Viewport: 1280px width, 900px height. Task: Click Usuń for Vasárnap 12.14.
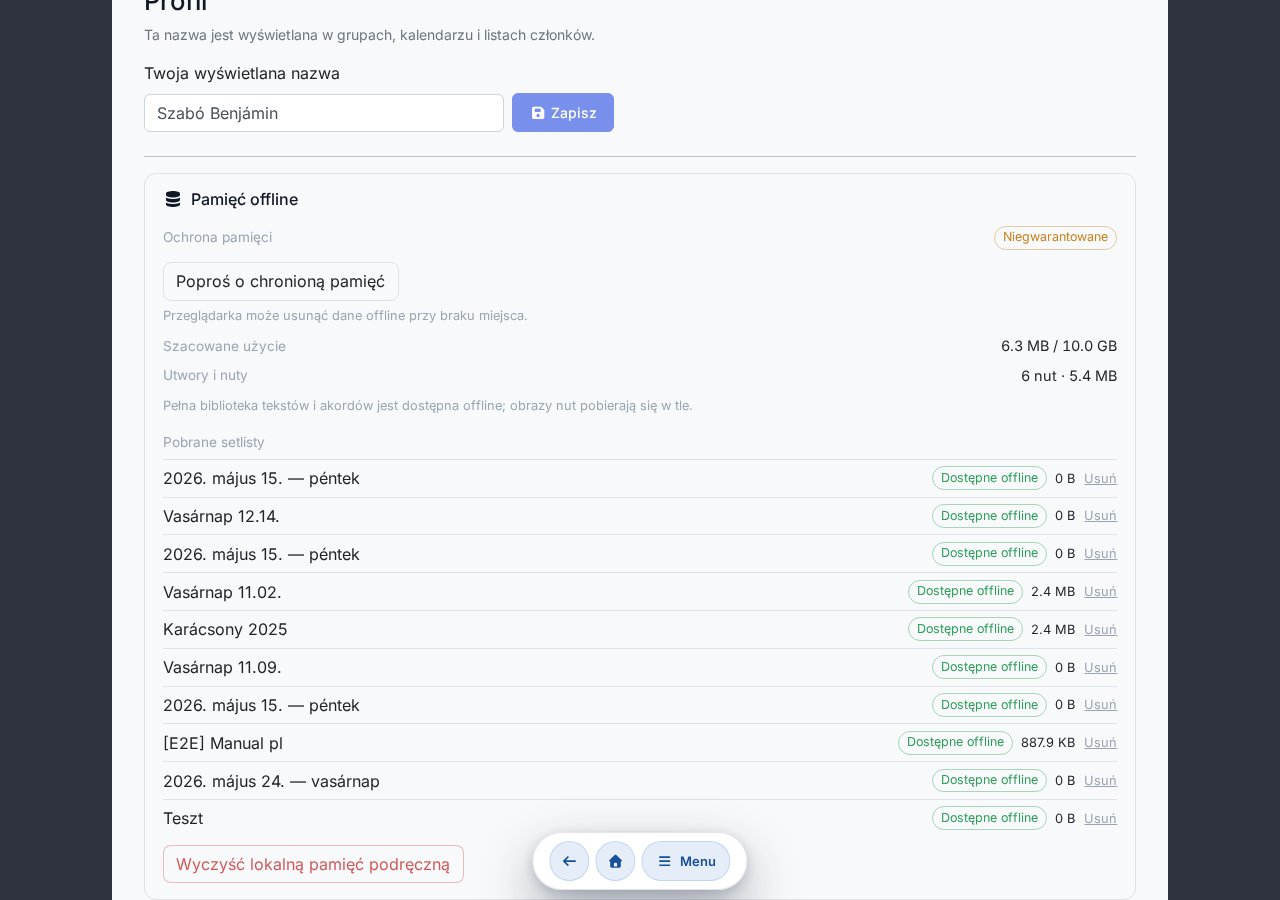(1100, 516)
